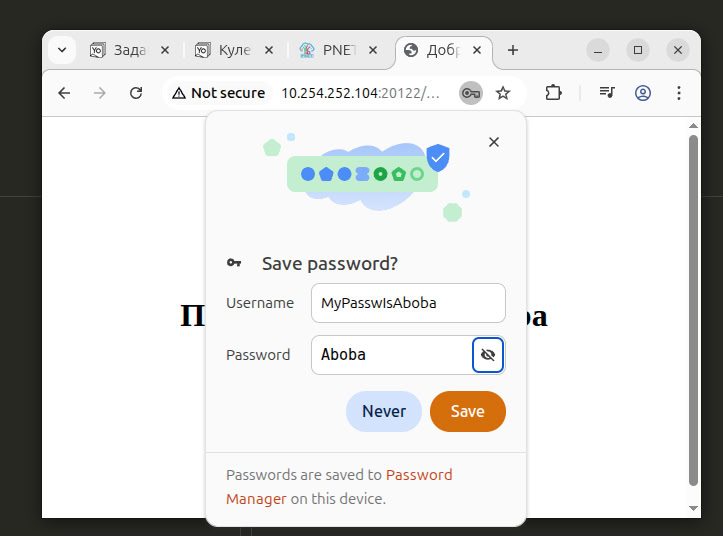
Task: Bookmark this page with the star icon
Action: [x=503, y=93]
